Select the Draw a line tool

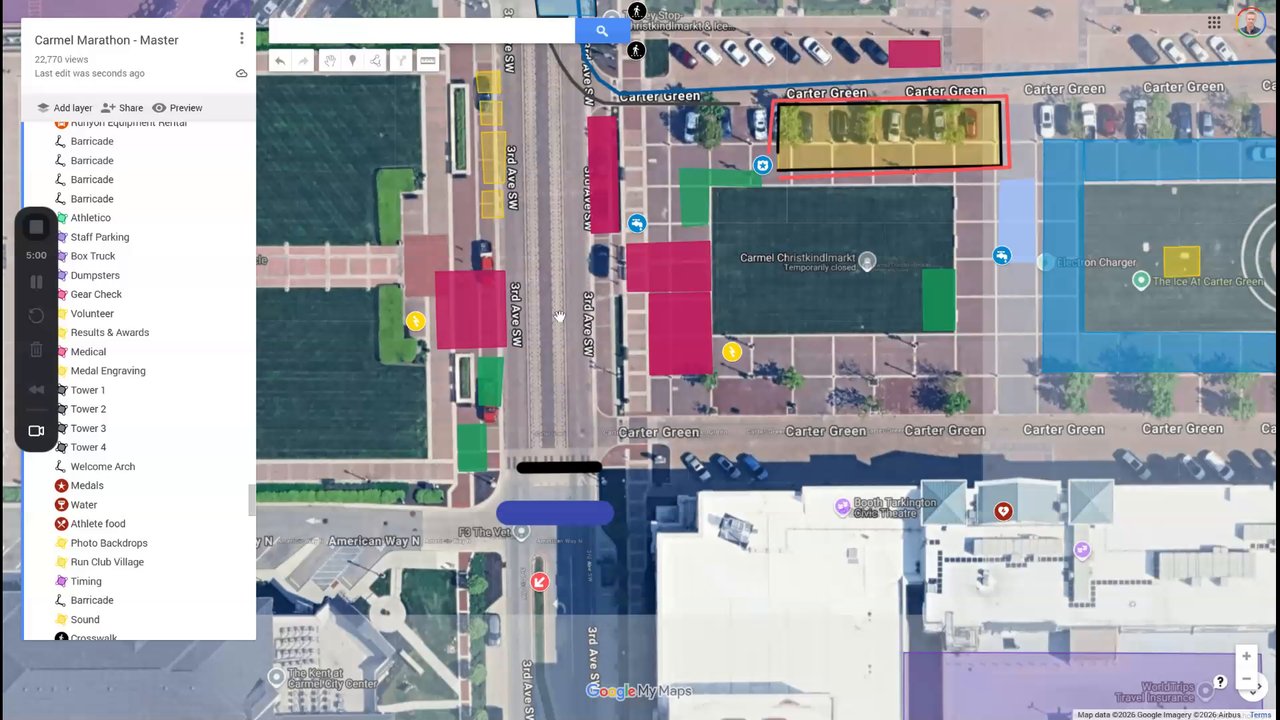click(x=375, y=61)
